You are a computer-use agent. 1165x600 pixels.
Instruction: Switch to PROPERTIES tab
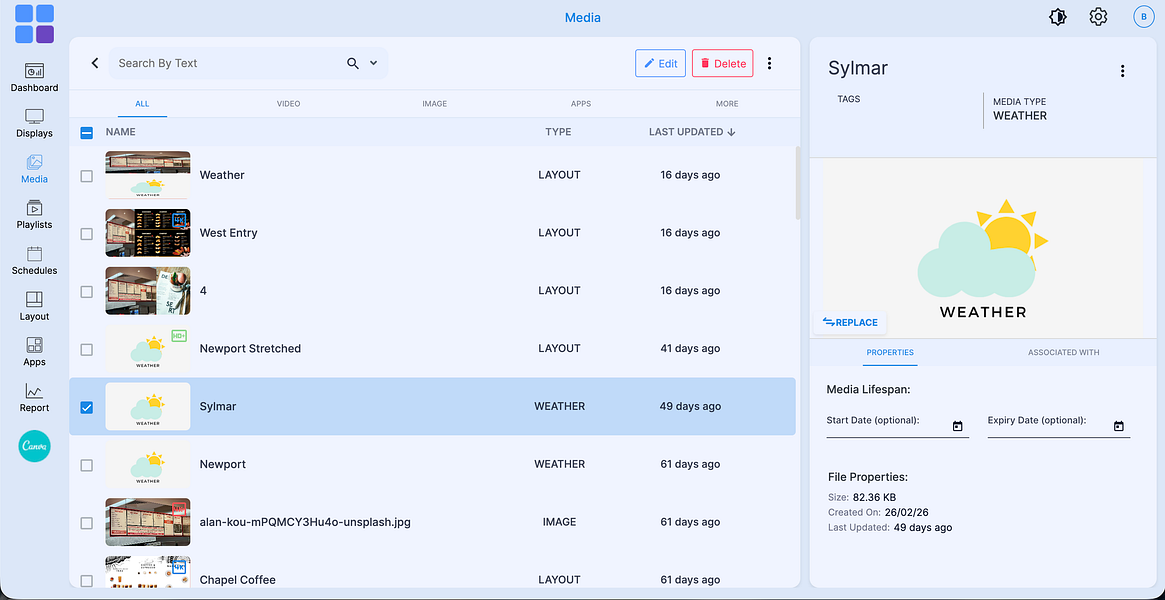pyautogui.click(x=890, y=352)
